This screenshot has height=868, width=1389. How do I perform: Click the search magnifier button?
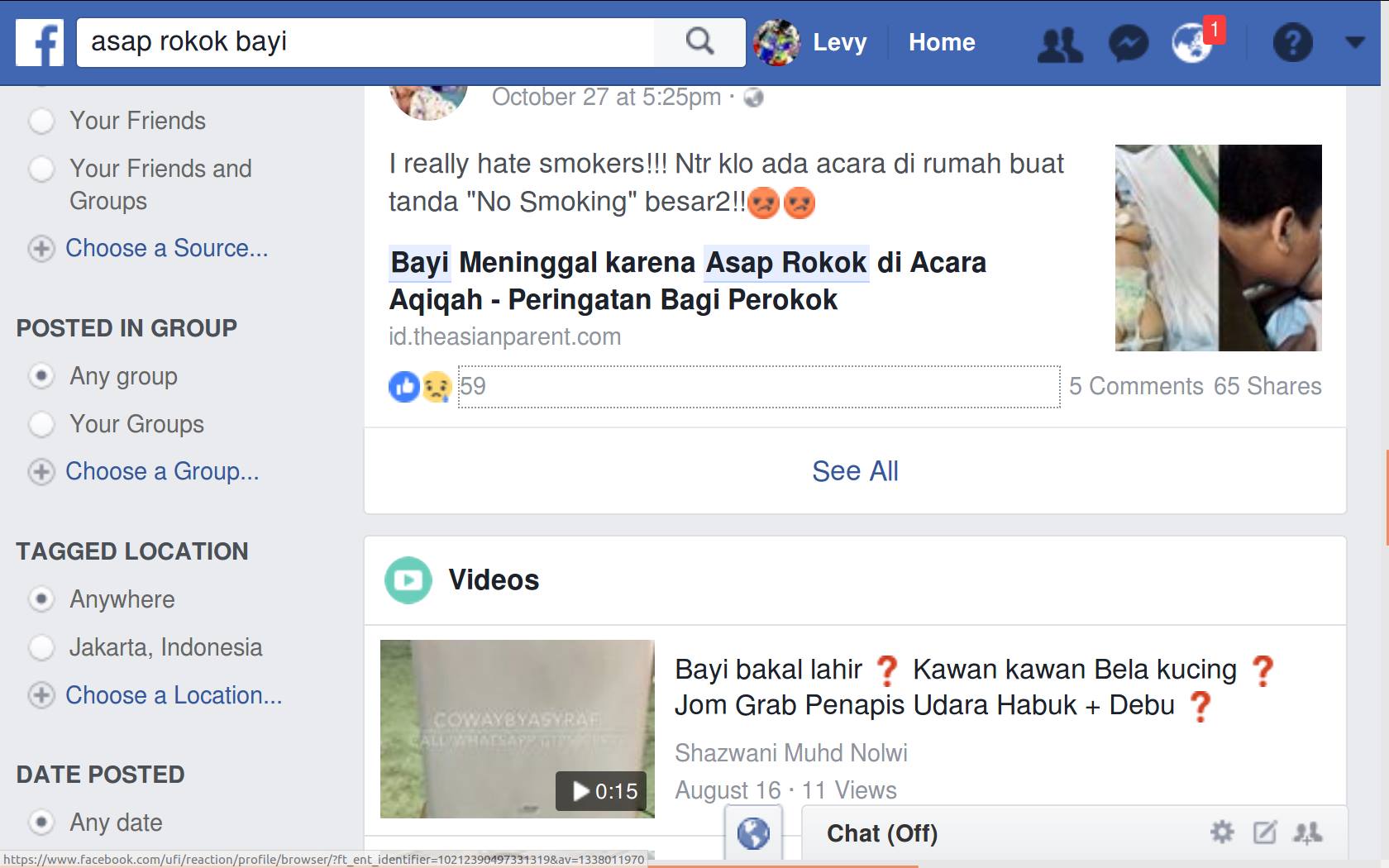pos(699,41)
